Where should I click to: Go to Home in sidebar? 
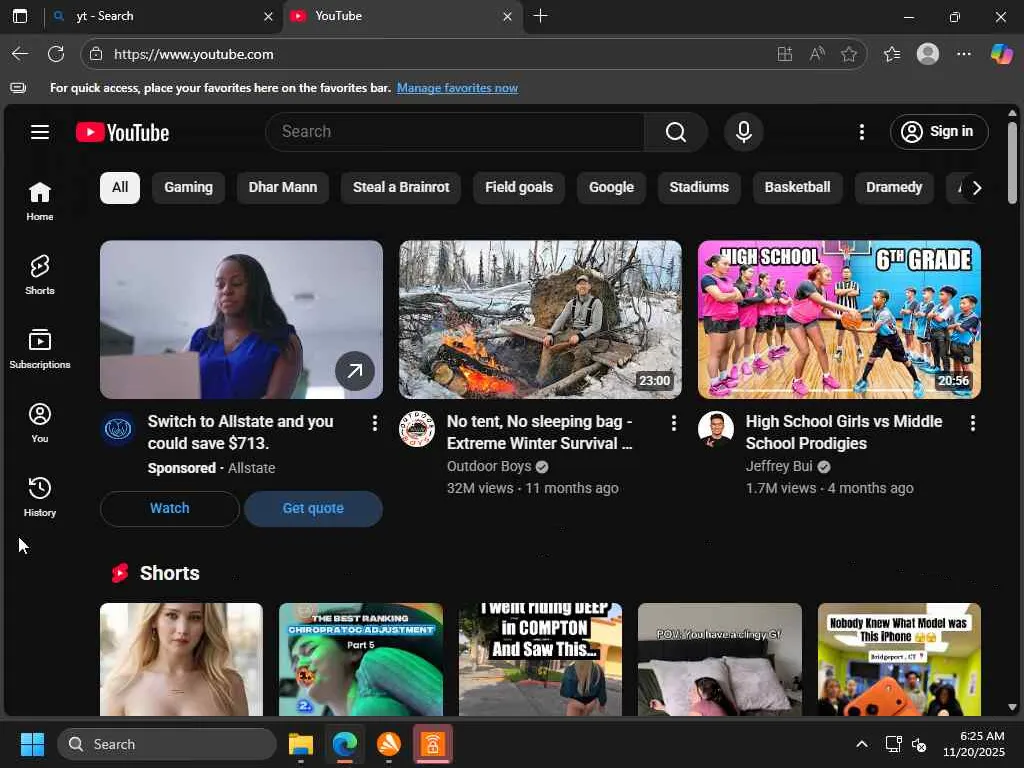click(x=40, y=201)
